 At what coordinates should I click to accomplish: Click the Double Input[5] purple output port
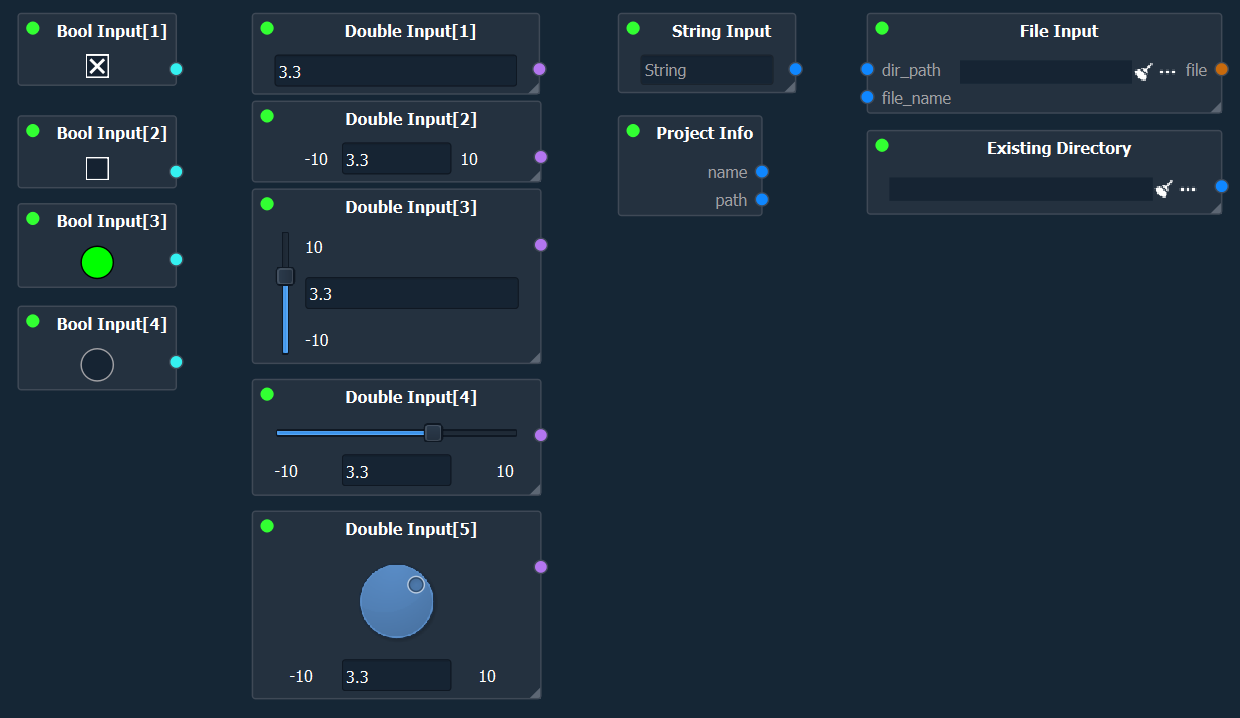(540, 567)
